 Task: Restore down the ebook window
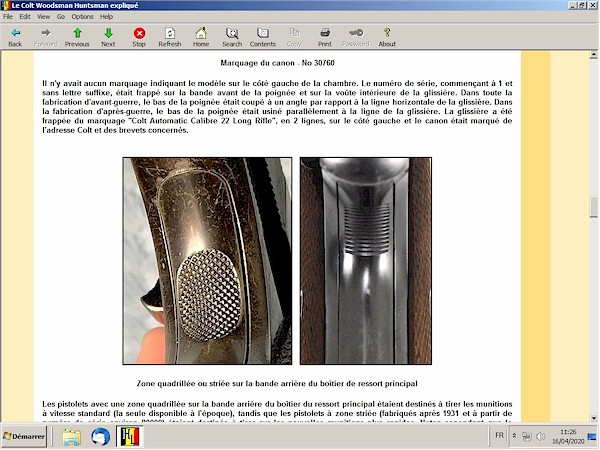click(x=582, y=5)
